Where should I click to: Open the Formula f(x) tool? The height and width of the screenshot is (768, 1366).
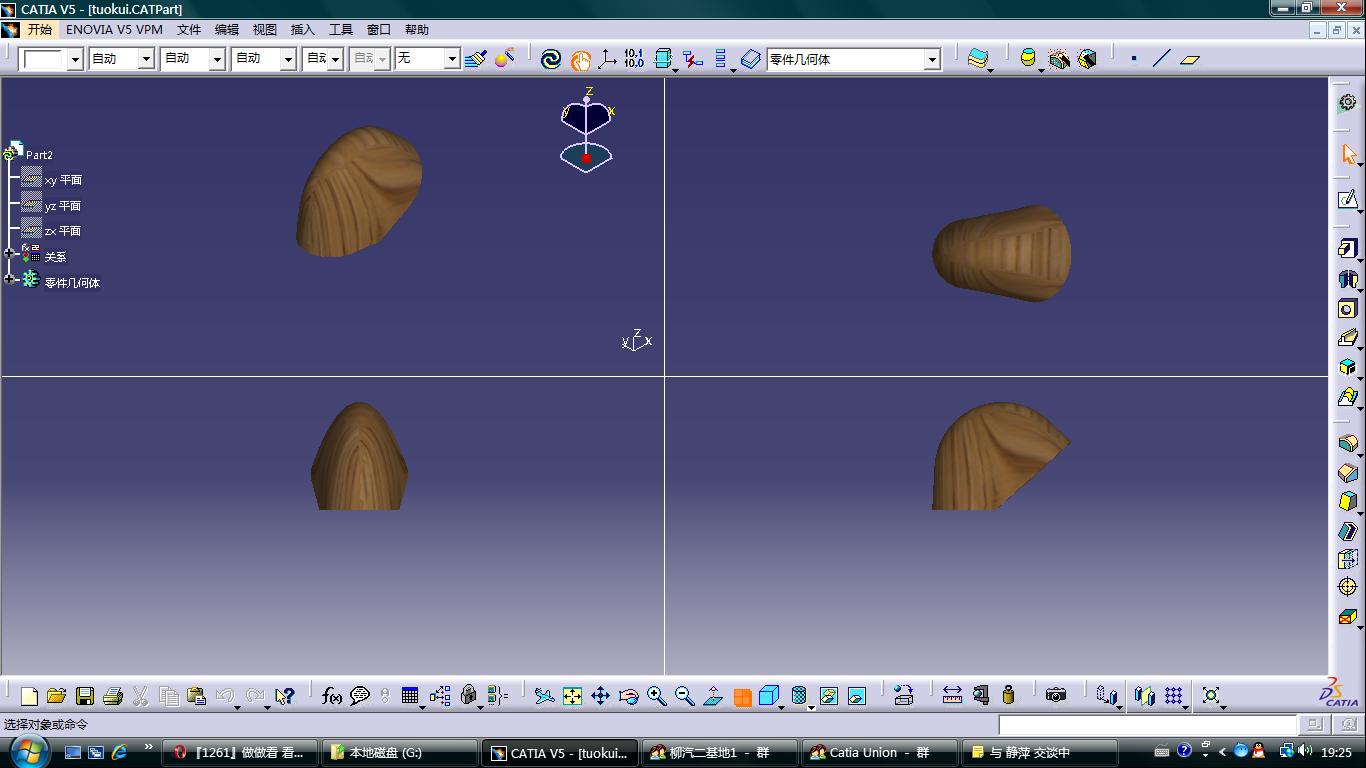tap(332, 696)
